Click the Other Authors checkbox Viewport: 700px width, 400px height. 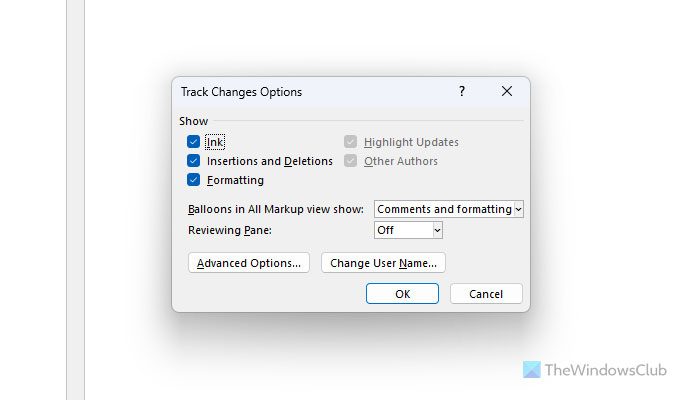pyautogui.click(x=351, y=161)
